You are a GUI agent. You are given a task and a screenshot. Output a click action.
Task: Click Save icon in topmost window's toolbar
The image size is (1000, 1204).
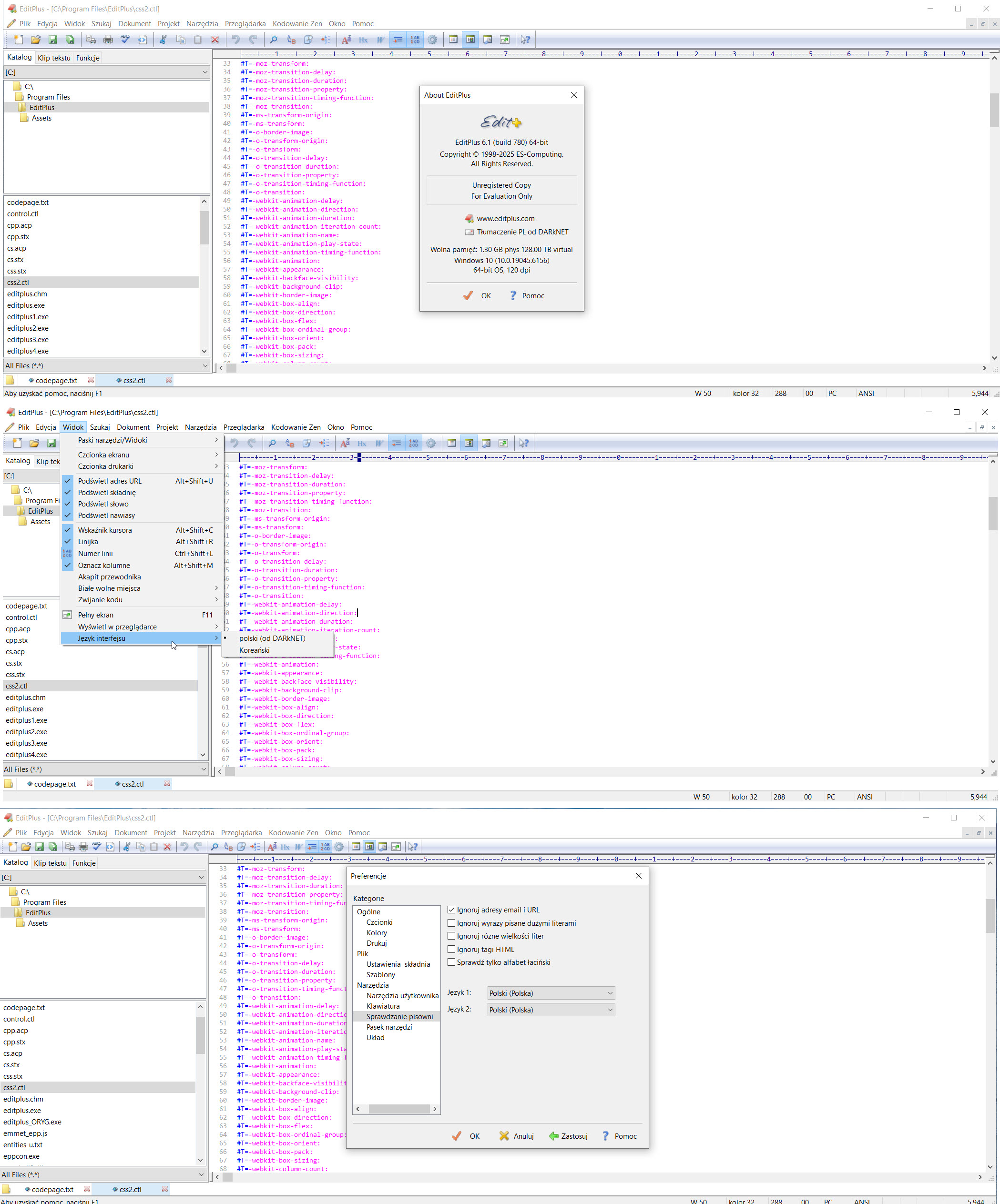[53, 40]
